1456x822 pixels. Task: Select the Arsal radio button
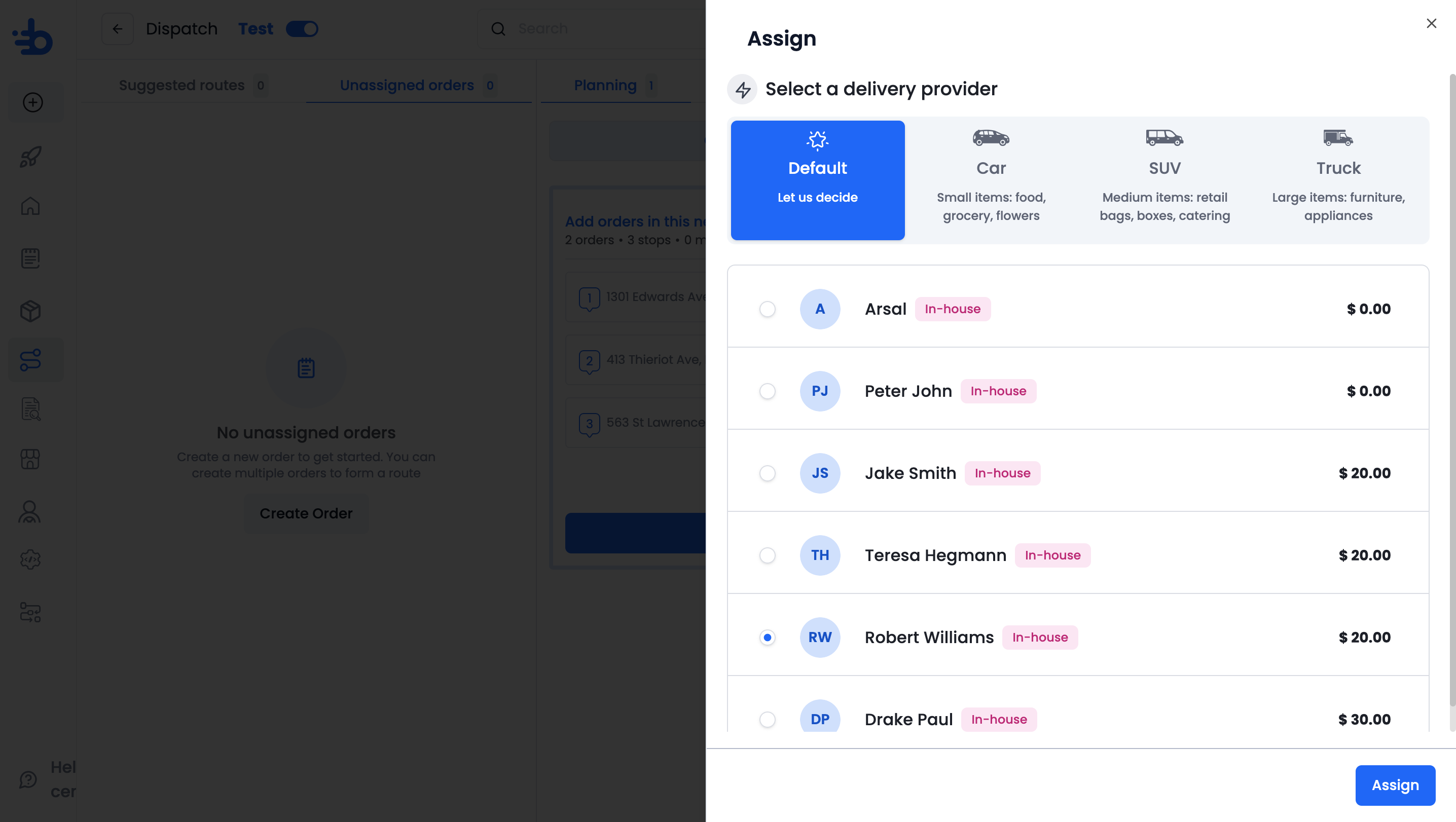767,309
